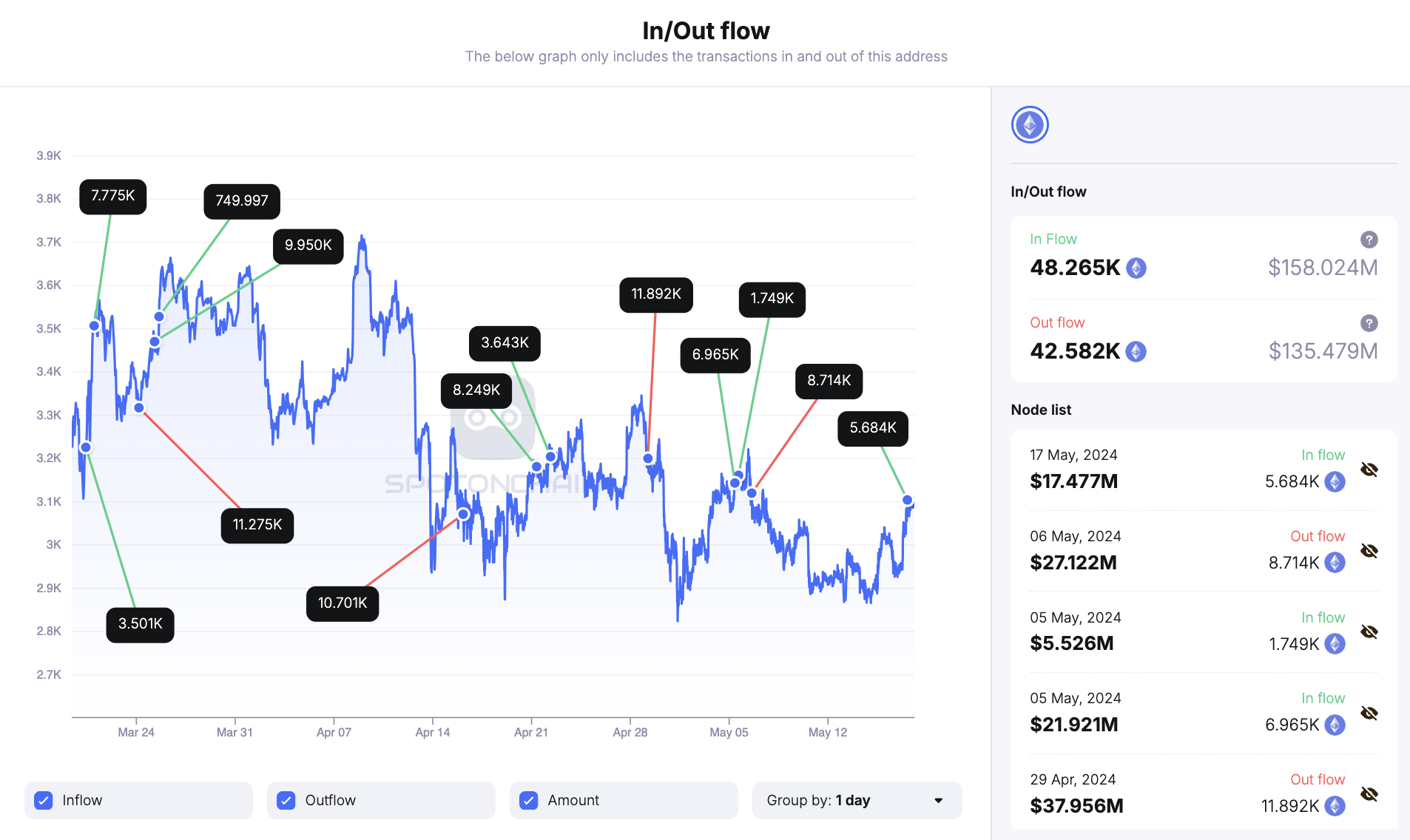Click the 7.775K marker on the chart

tap(112, 197)
